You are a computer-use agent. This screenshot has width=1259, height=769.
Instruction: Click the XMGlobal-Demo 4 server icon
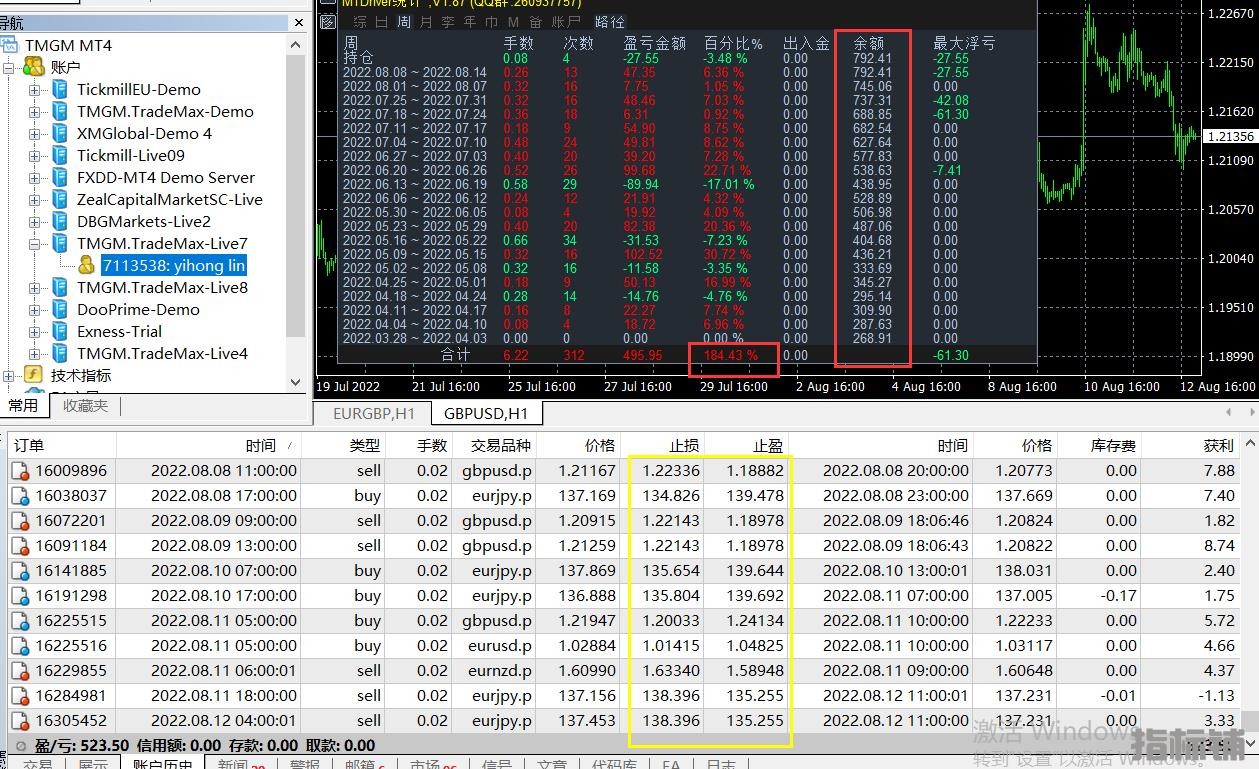coord(60,134)
